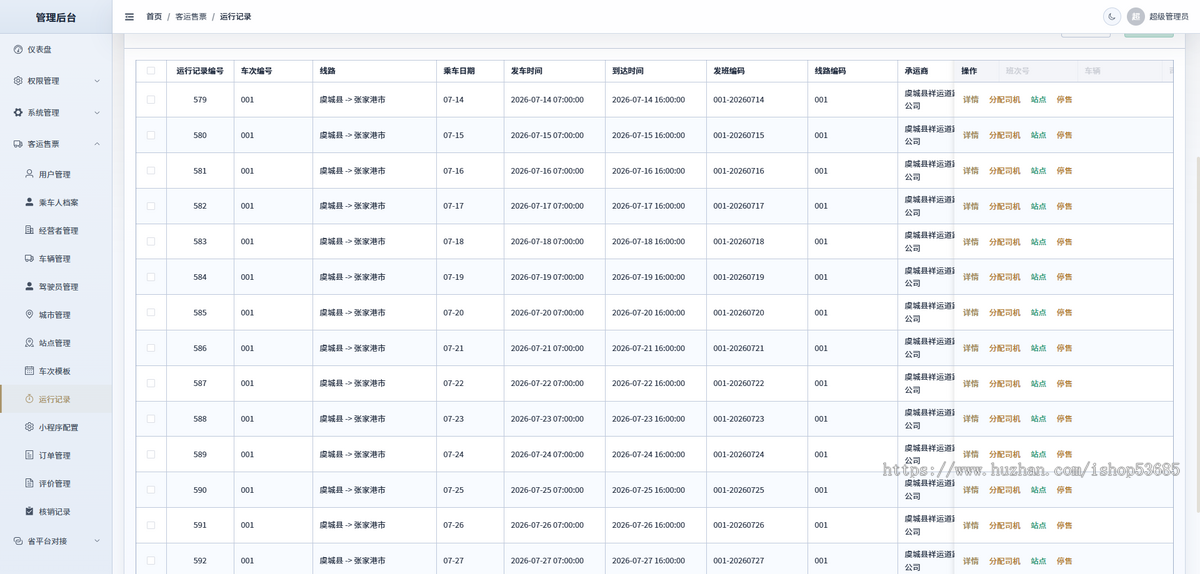
Task: Open 详情 for record 587
Action: pos(971,384)
